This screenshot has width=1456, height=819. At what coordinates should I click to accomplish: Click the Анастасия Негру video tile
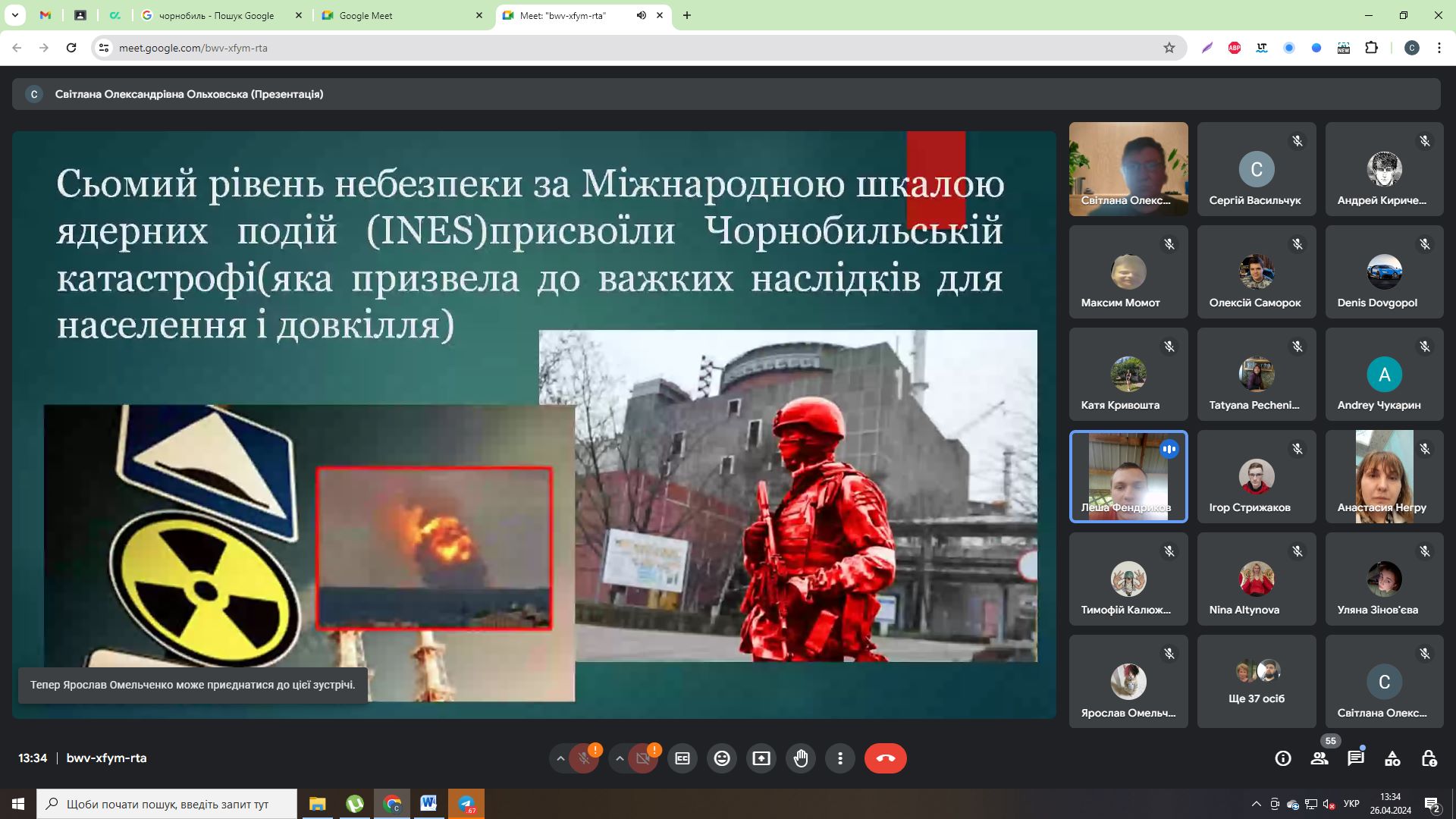tap(1384, 476)
